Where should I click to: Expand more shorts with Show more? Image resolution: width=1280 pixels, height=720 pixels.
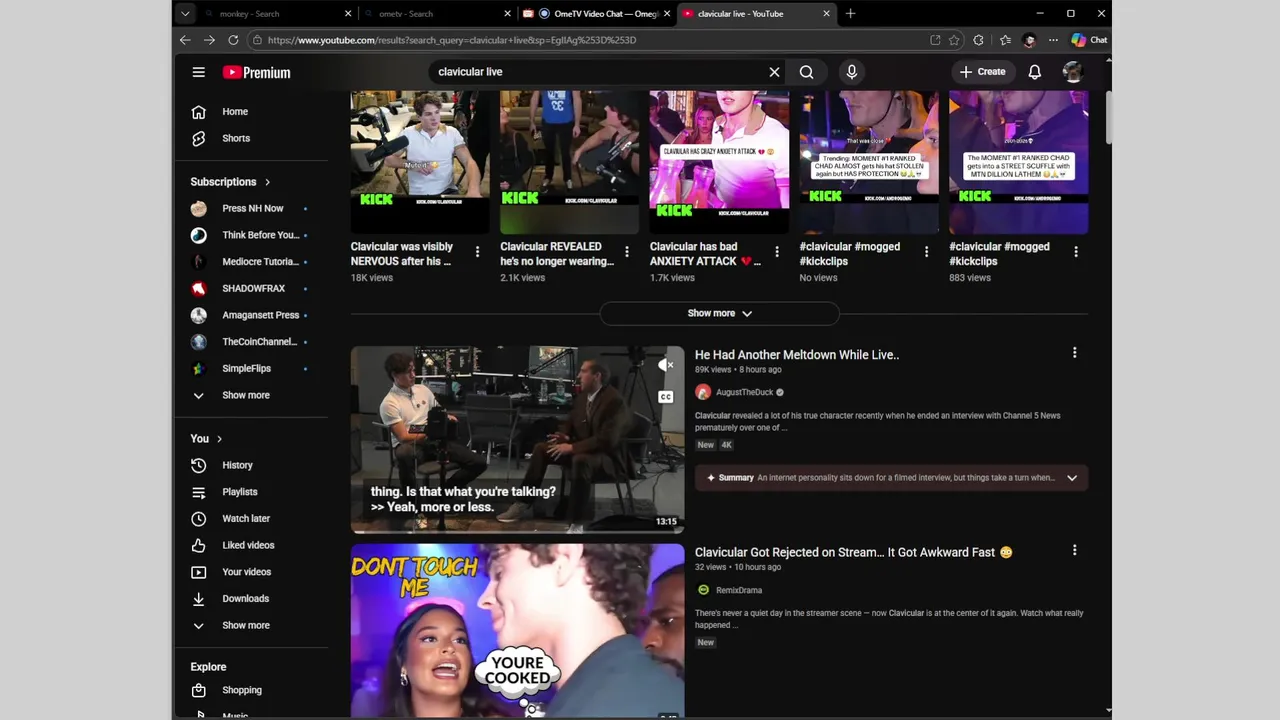pyautogui.click(x=719, y=313)
